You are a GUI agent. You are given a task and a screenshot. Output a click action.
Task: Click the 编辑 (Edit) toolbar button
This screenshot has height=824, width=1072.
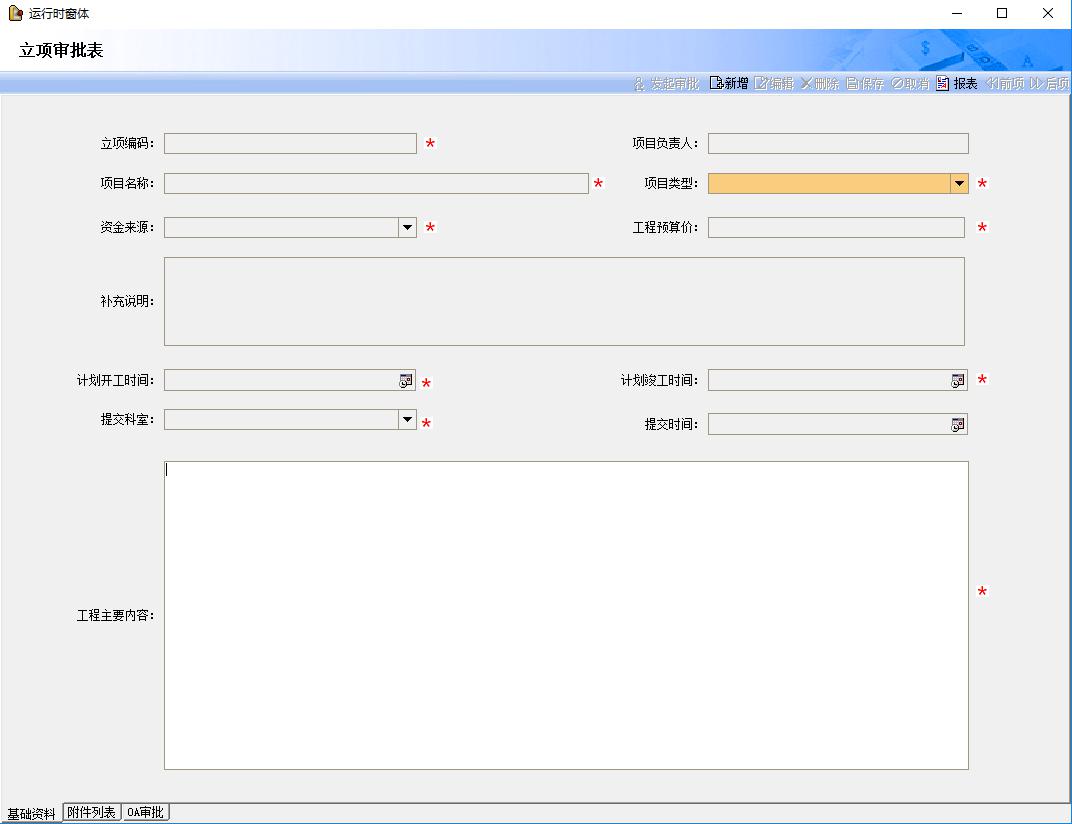tap(775, 84)
